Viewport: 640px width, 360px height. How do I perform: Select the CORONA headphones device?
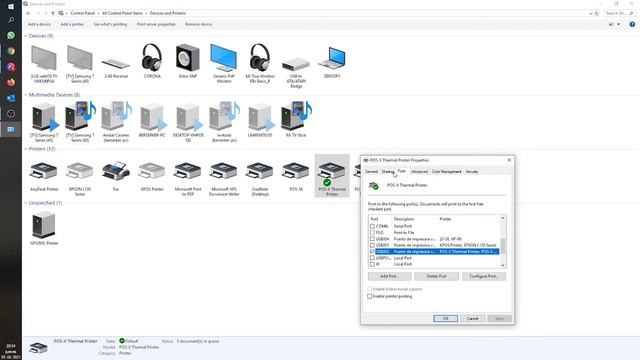152,61
